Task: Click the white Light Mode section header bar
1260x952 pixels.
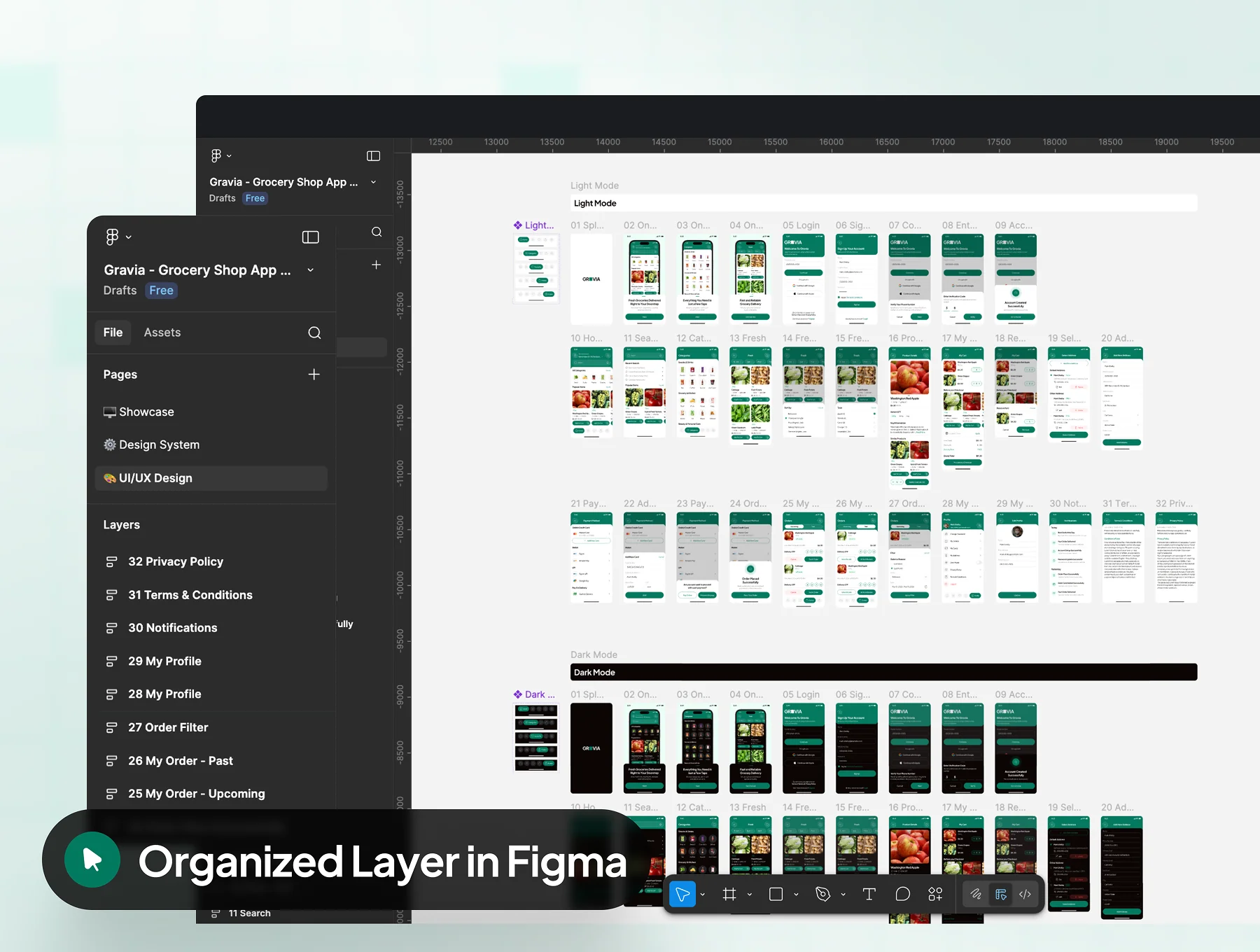Action: point(883,203)
